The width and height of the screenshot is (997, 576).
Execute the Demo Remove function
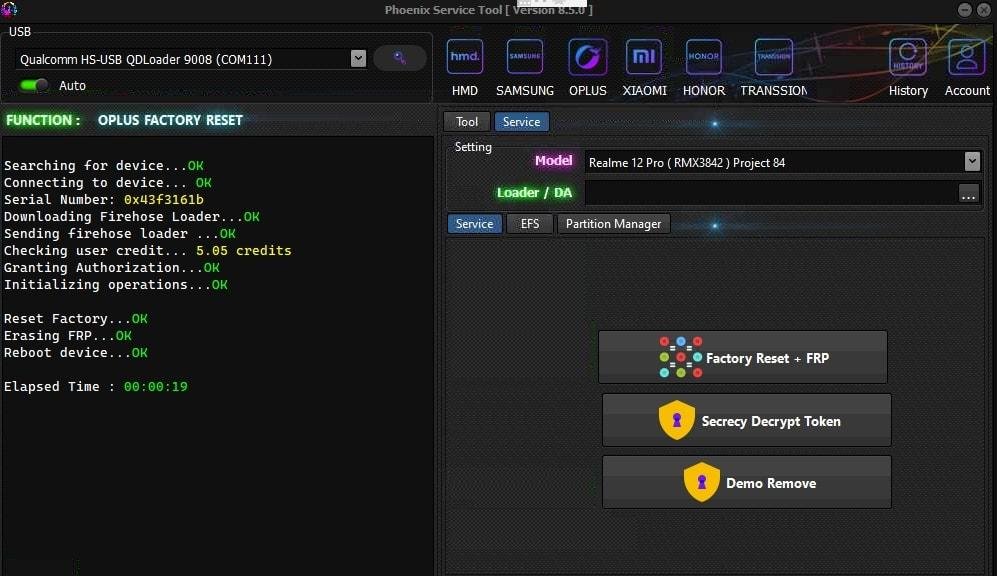tap(746, 482)
